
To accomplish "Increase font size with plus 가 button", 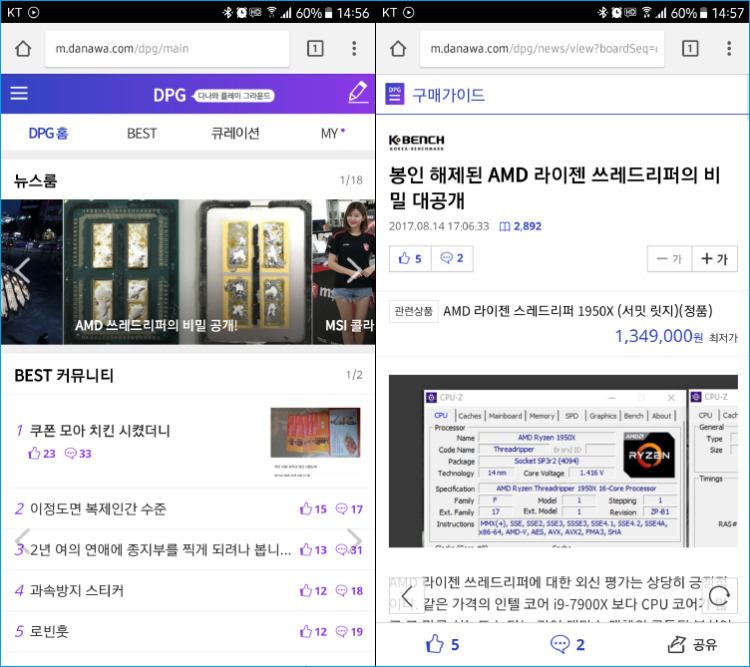I will coord(714,259).
